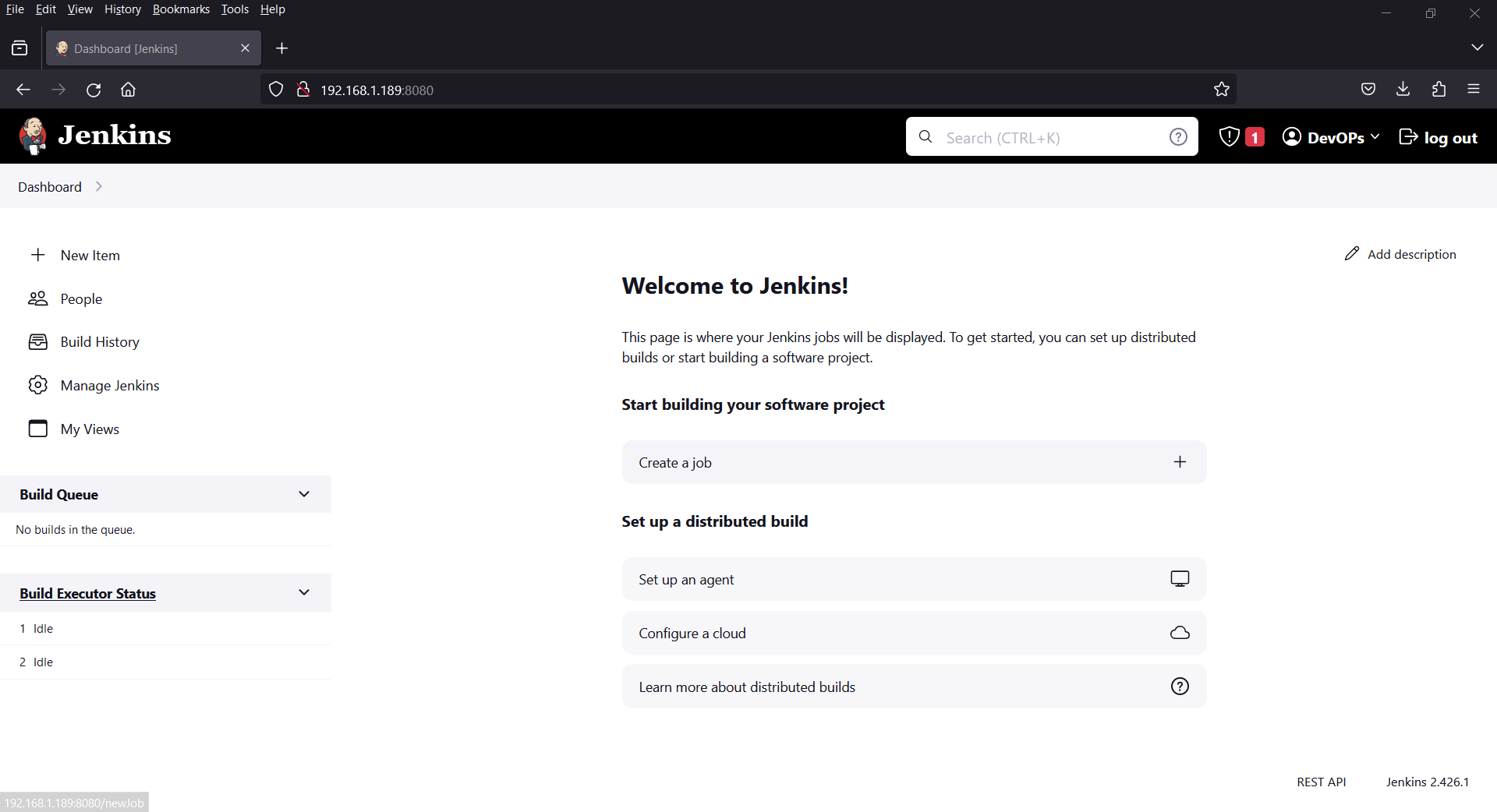
Task: Click the insecure connection padlock icon
Action: click(x=303, y=90)
